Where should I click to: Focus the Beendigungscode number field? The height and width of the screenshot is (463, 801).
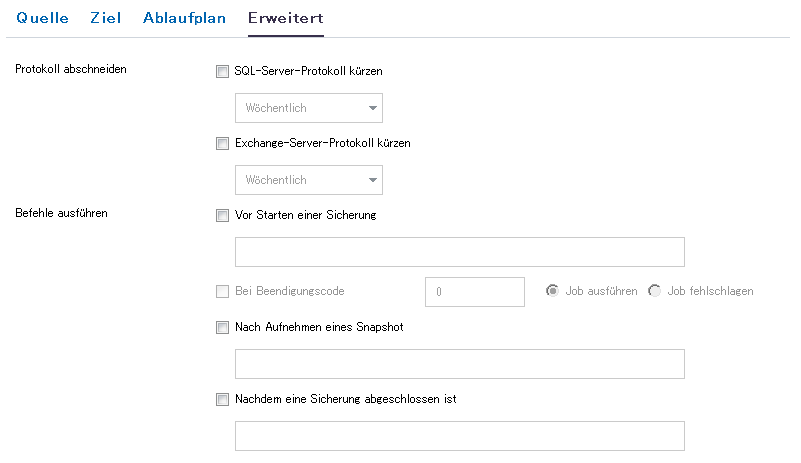[x=474, y=292]
